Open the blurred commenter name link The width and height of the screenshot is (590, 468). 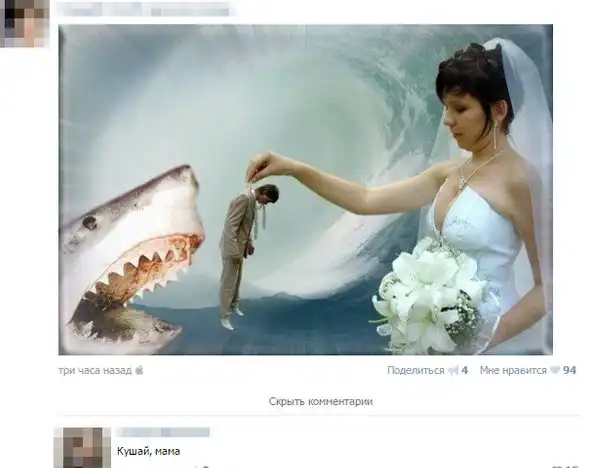coord(163,432)
